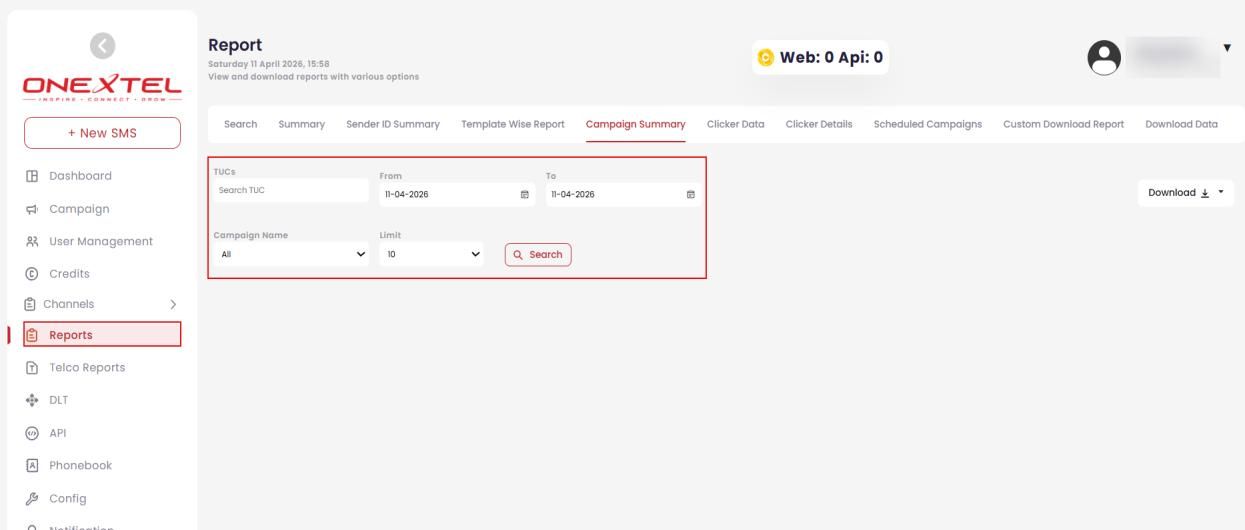Click the DLT nodes icon
The width and height of the screenshot is (1245, 530).
(x=31, y=401)
